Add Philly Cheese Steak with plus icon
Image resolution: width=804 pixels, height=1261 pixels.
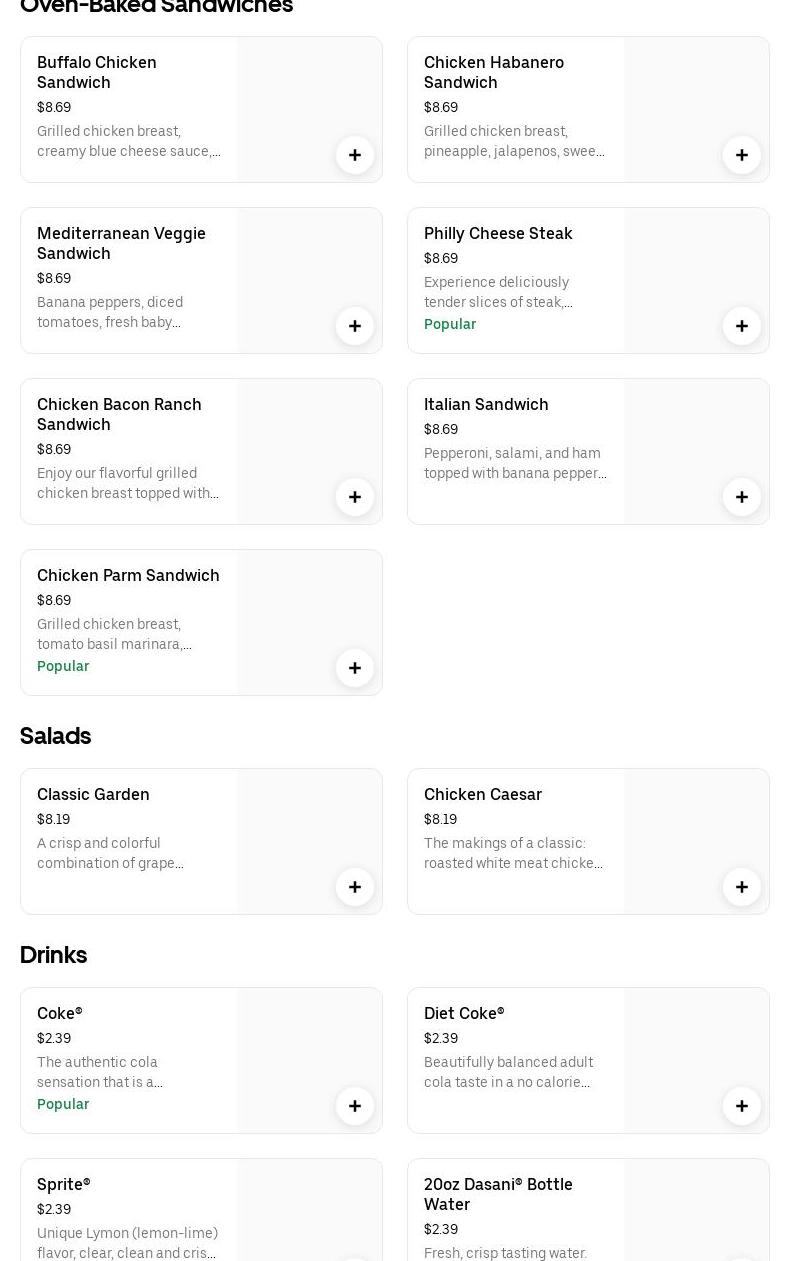742,326
